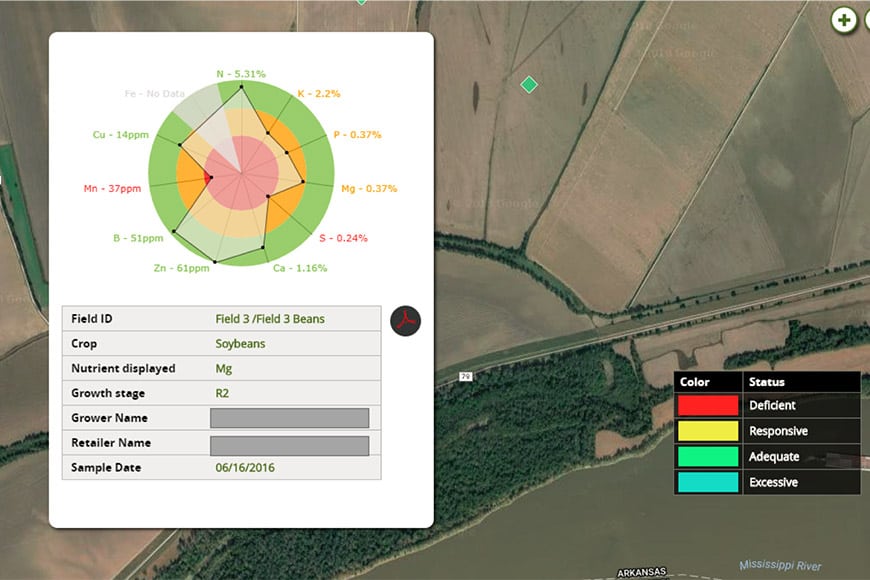870x580 pixels.
Task: Click the Retailer Name field
Action: (289, 444)
